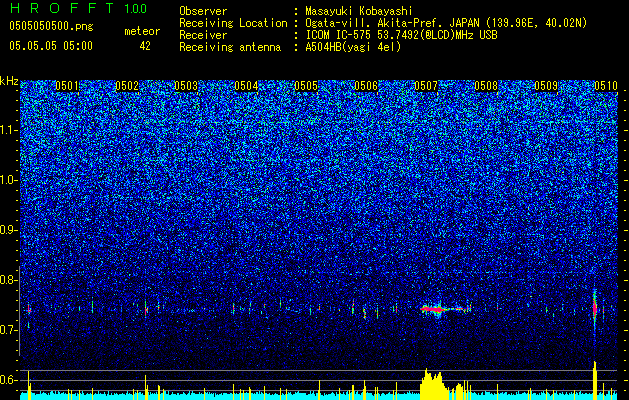
Task: Click the 0507 time marker
Action: (x=426, y=85)
